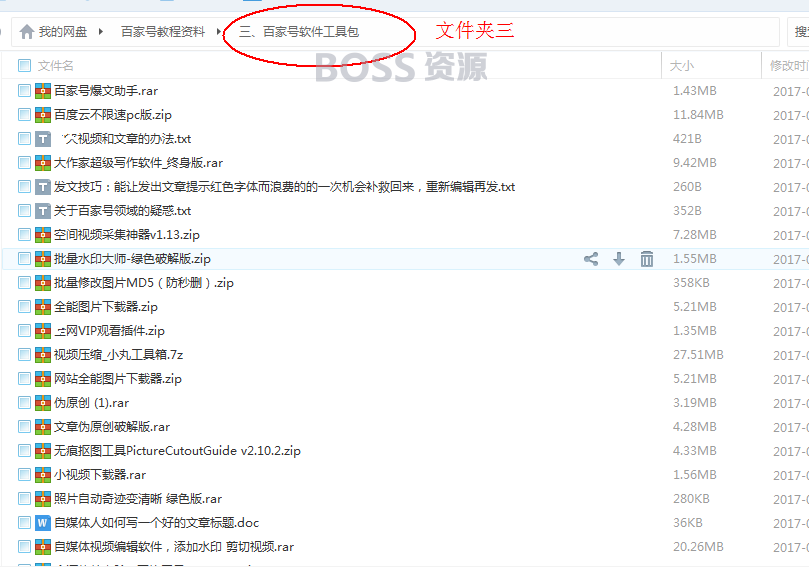Click archive icon of 全能图片下载器.zip
The image size is (809, 580).
tap(43, 307)
